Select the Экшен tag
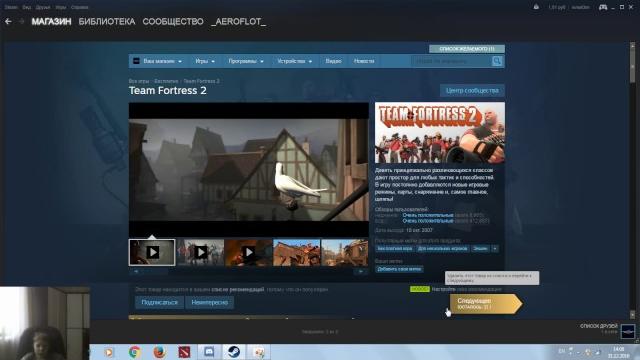The width and height of the screenshot is (640, 360). click(480, 248)
